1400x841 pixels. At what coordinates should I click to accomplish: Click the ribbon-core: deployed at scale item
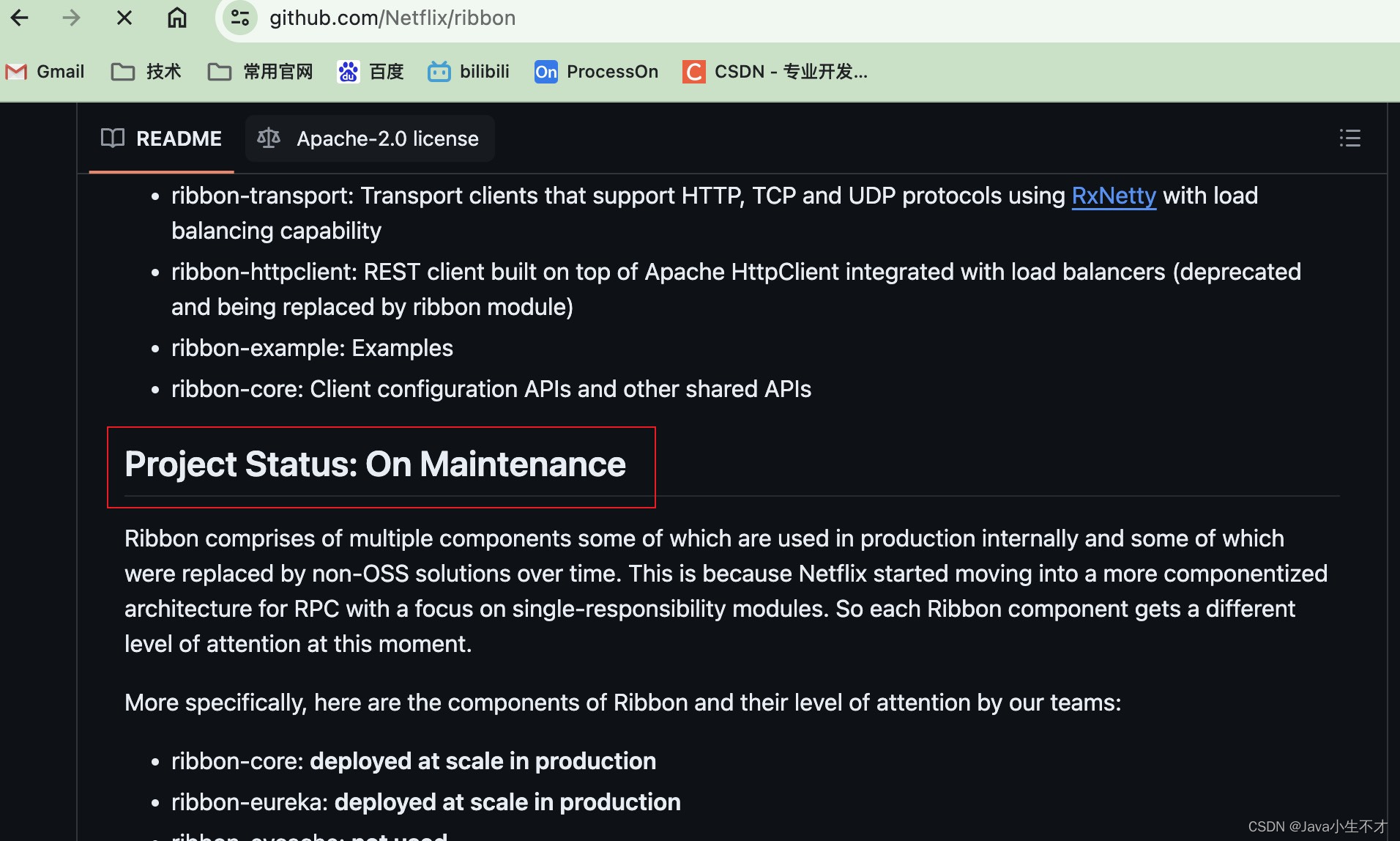tap(414, 761)
